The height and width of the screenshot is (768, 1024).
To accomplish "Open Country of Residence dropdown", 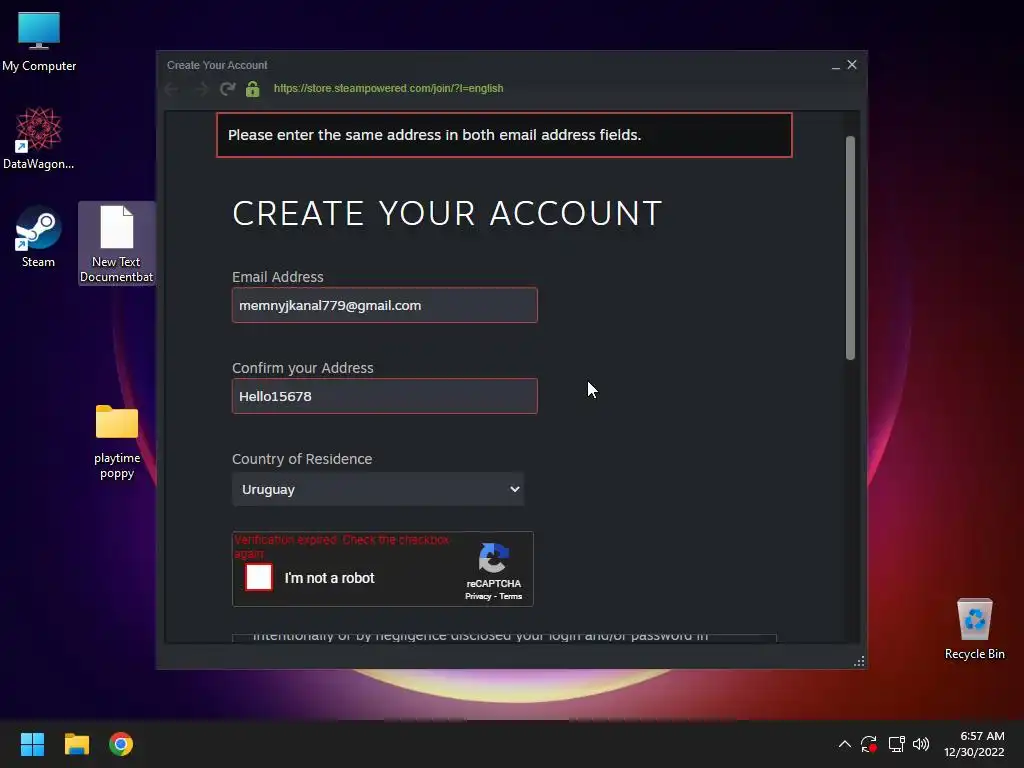I will pyautogui.click(x=378, y=489).
